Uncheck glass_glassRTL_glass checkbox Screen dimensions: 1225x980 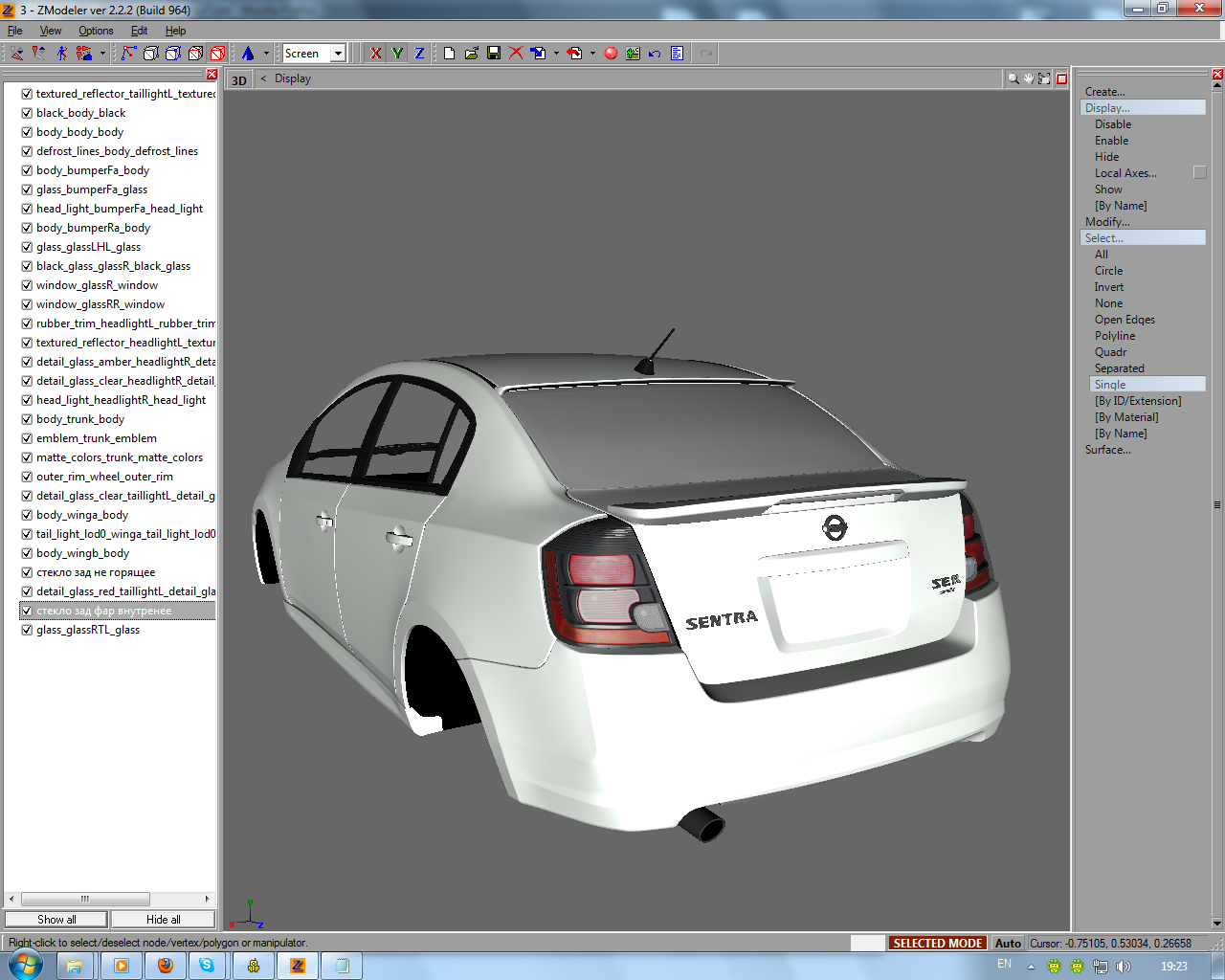pos(27,630)
